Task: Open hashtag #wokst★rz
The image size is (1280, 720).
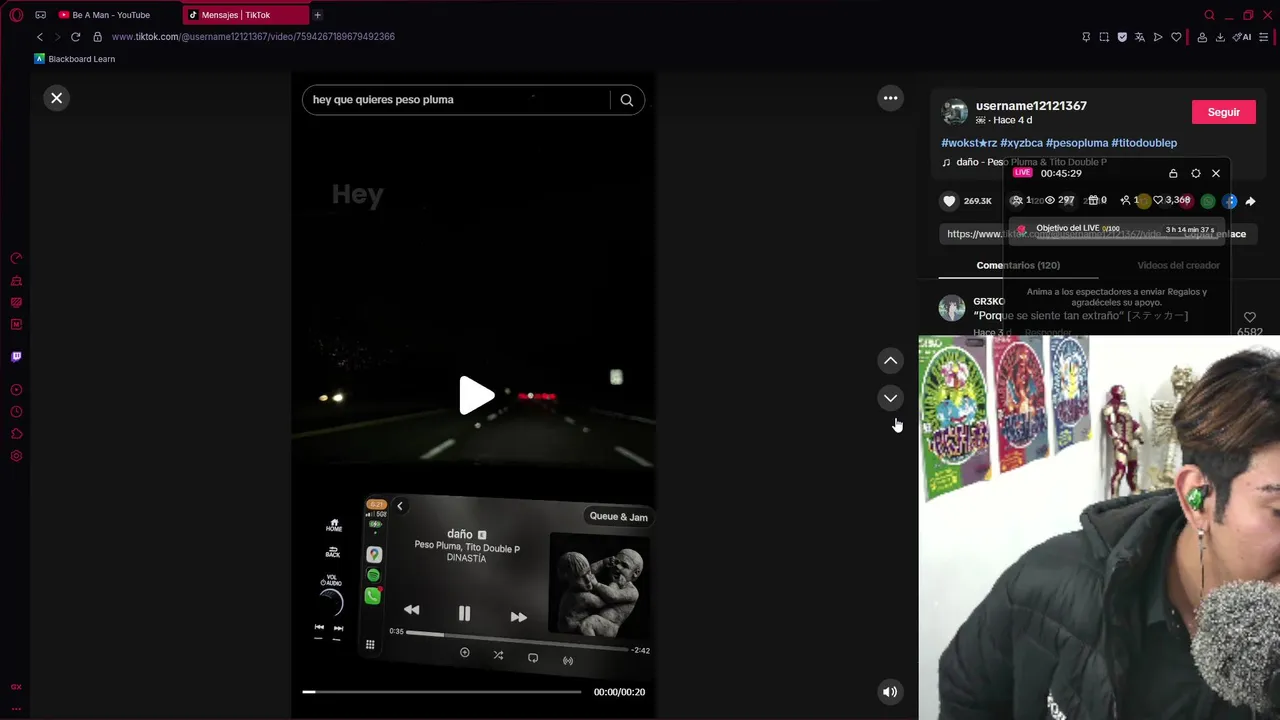Action: click(969, 143)
